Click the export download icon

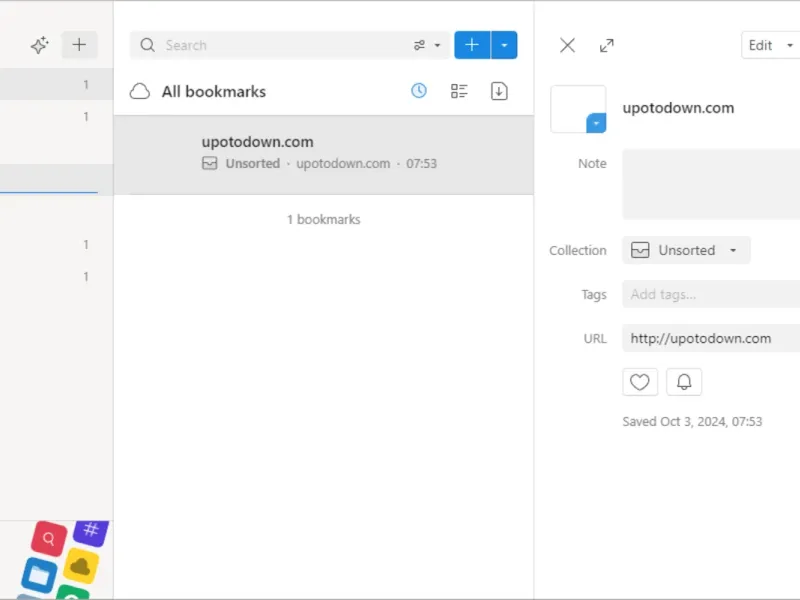499,91
